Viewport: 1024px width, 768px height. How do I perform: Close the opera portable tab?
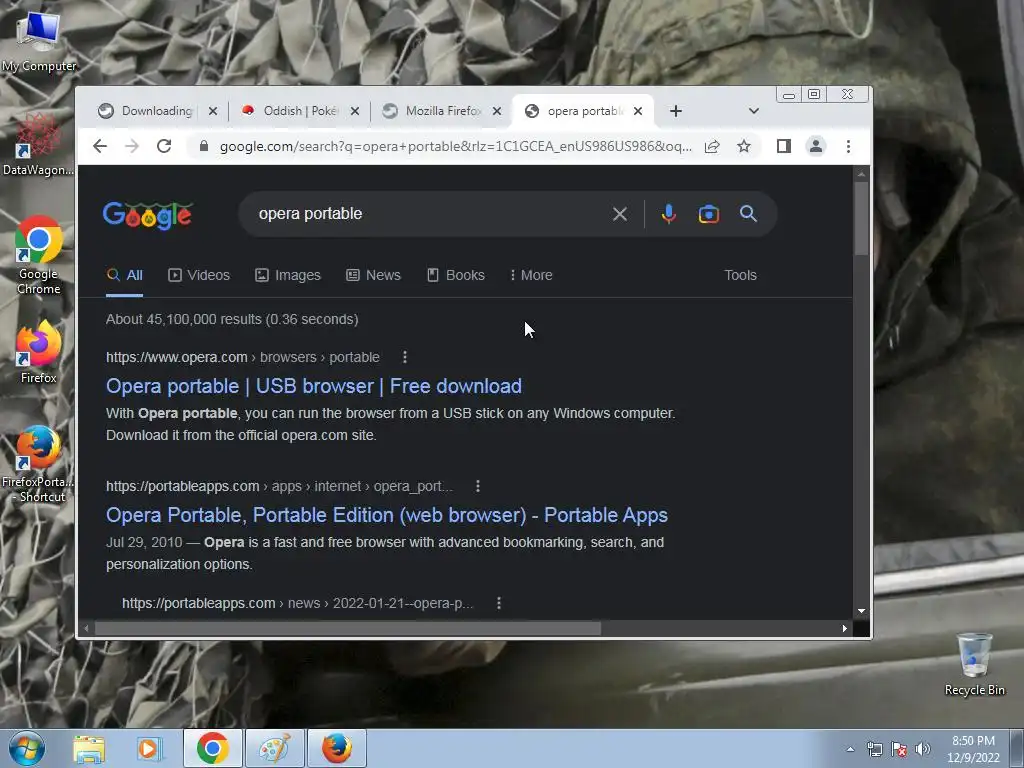(639, 111)
